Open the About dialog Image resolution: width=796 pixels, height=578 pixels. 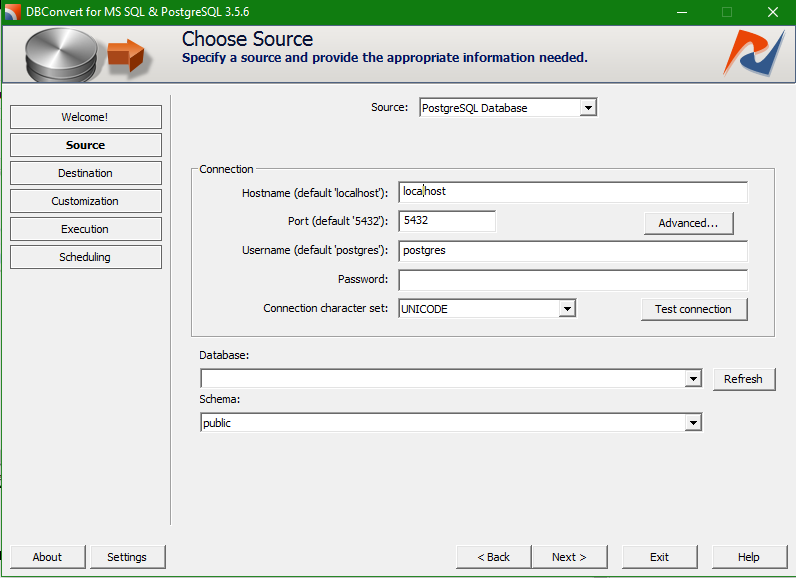[x=48, y=557]
